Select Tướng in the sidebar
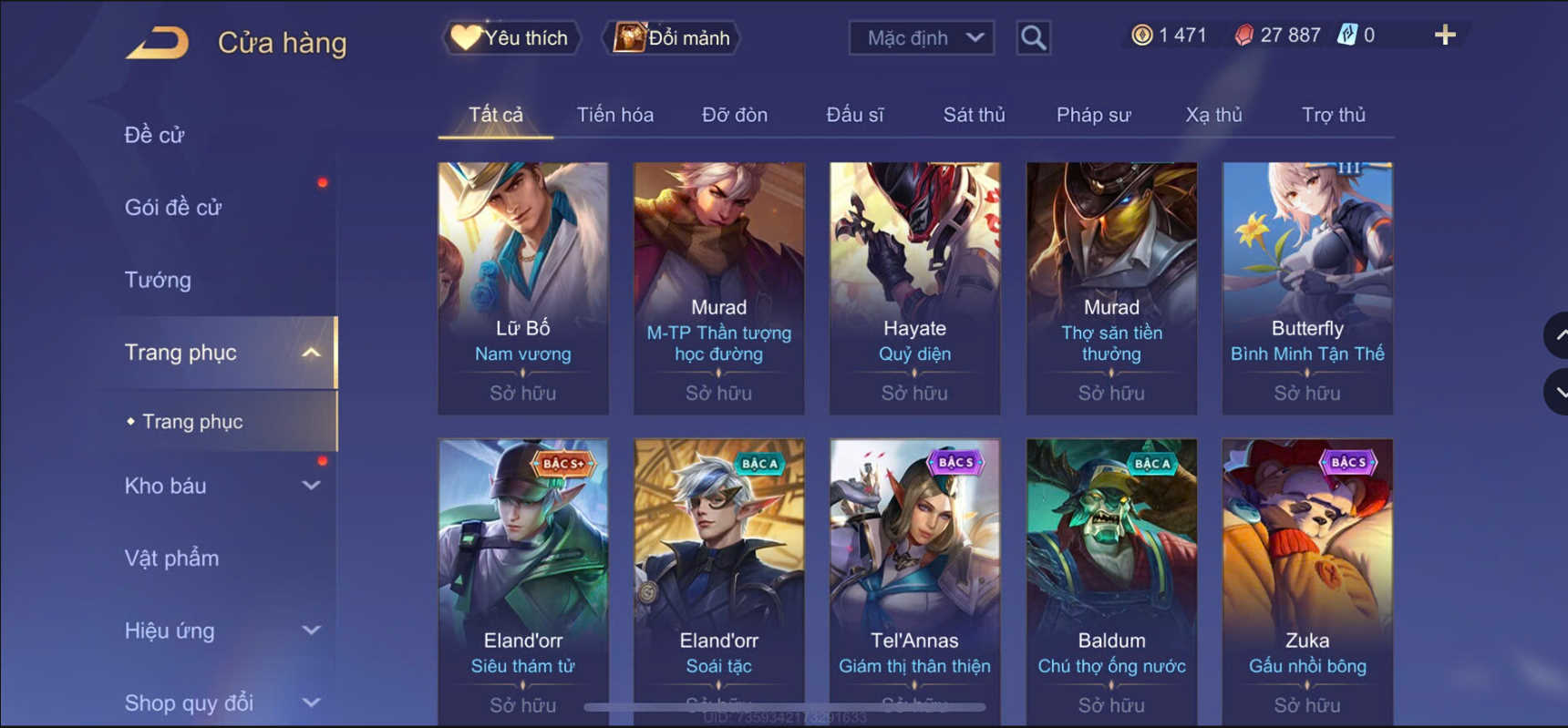This screenshot has width=1568, height=728. pyautogui.click(x=158, y=280)
